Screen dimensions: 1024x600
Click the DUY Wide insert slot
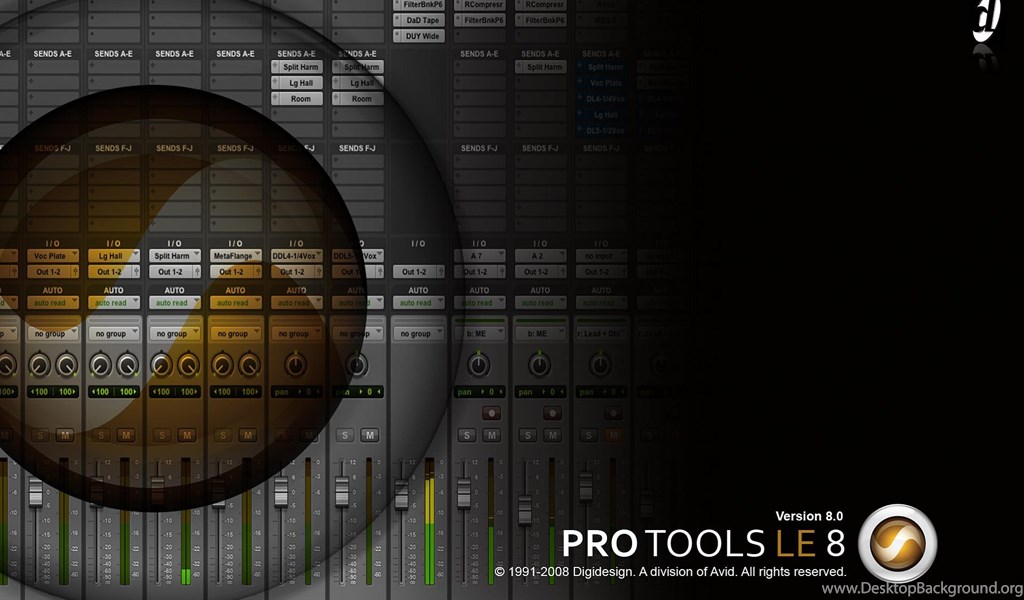(422, 36)
